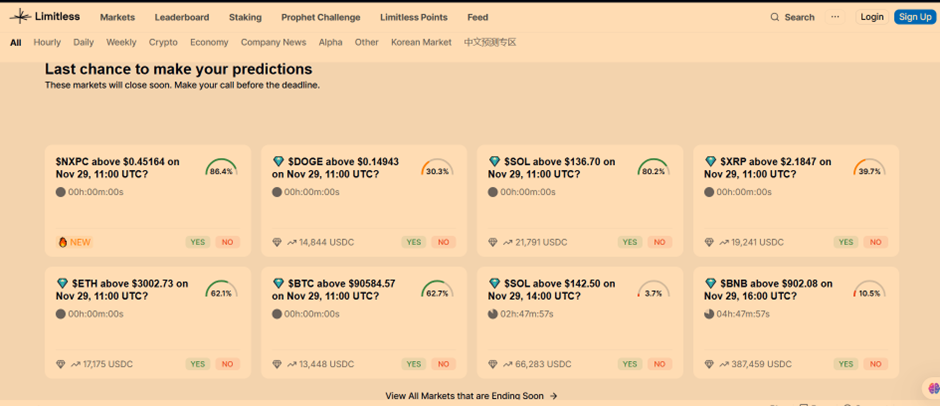Switch to the Other category tab
The height and width of the screenshot is (406, 940).
[366, 43]
